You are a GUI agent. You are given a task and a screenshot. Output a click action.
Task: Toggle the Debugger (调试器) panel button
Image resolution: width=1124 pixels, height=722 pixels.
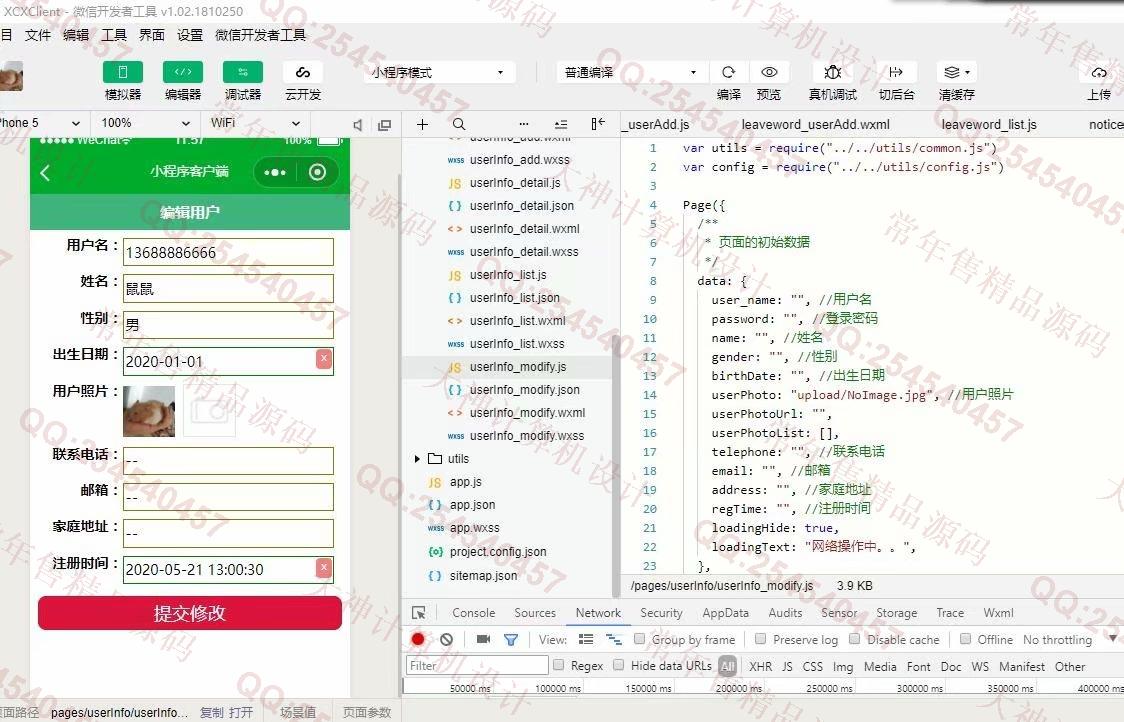(243, 72)
